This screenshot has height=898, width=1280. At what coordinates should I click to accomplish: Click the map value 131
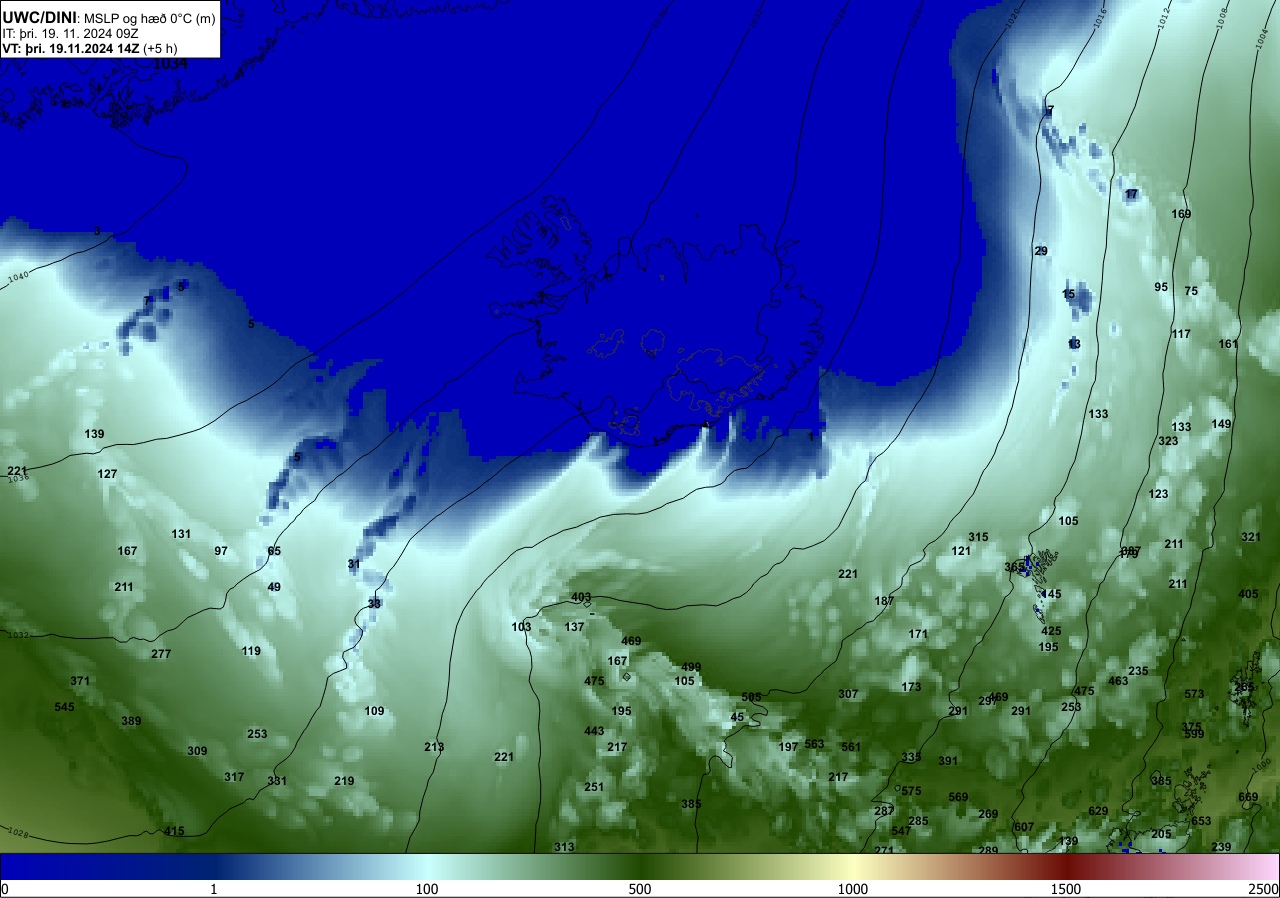pyautogui.click(x=181, y=534)
